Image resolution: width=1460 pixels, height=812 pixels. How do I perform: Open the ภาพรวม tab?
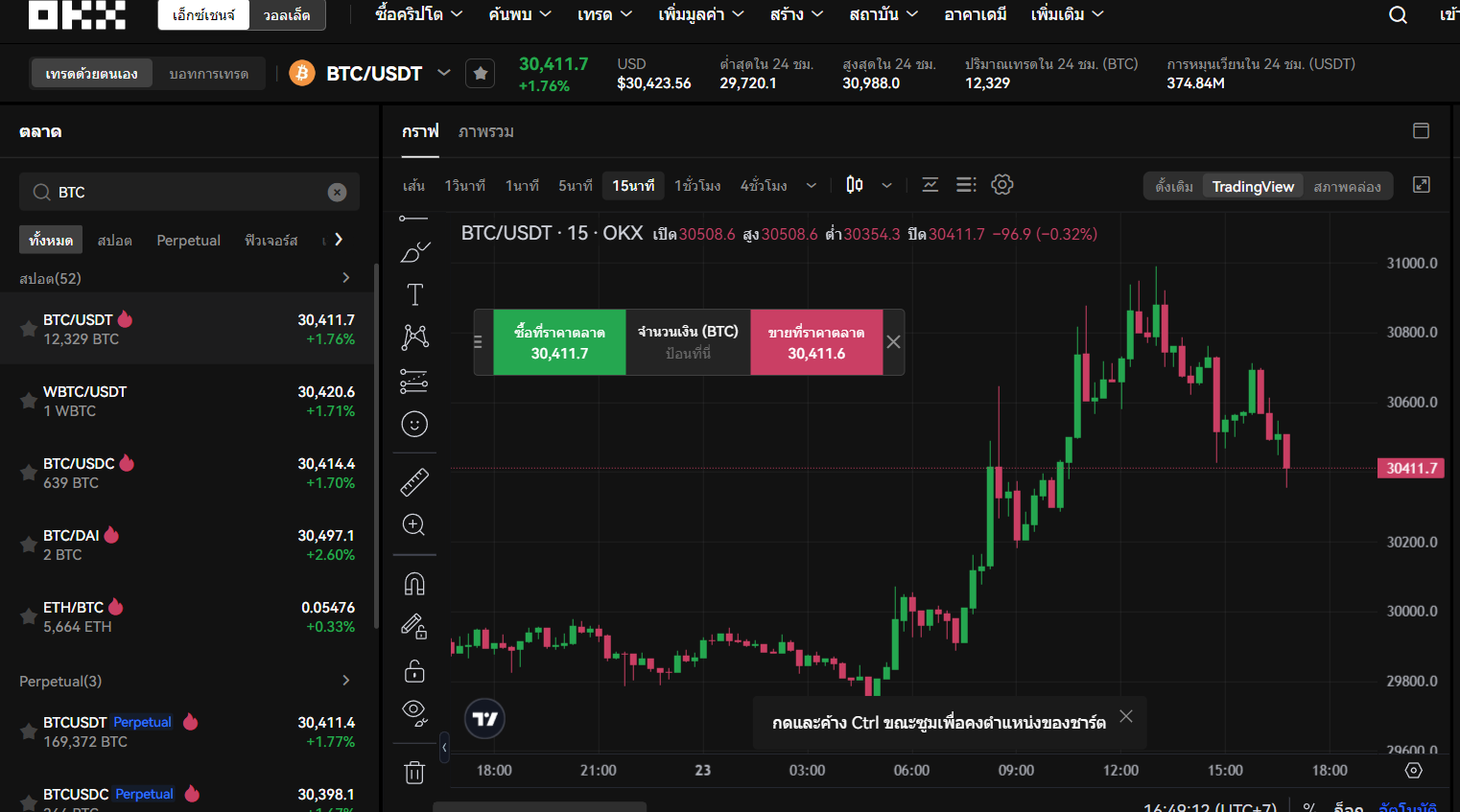point(486,132)
